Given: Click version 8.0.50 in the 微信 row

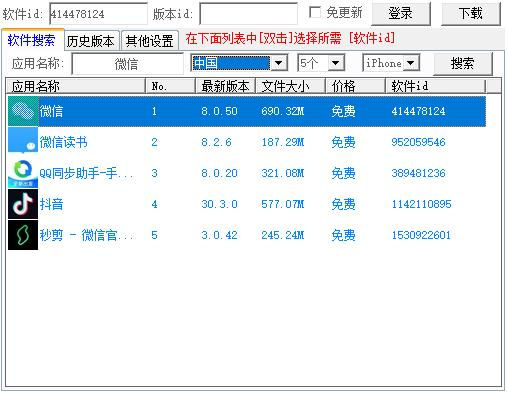Looking at the screenshot, I should click(219, 111).
